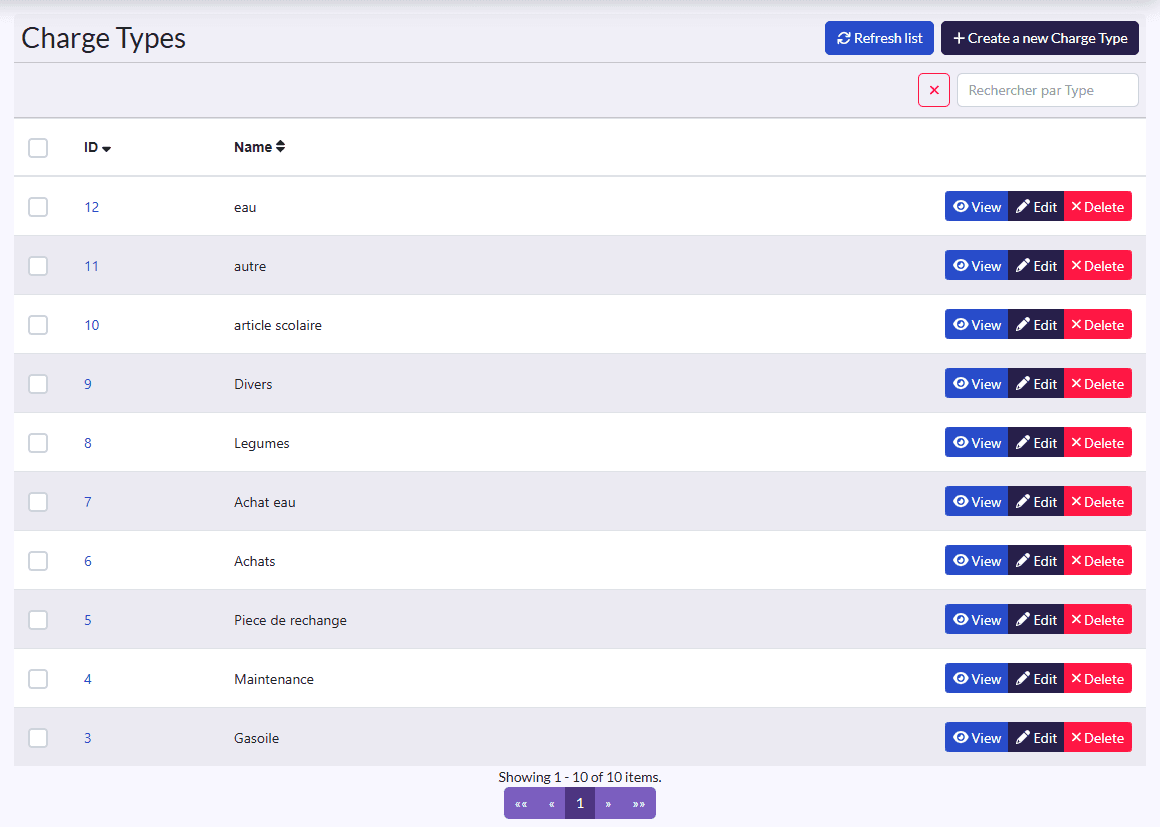Screen dimensions: 1160x827
Task: Edit the Achats charge type
Action: pos(1036,561)
